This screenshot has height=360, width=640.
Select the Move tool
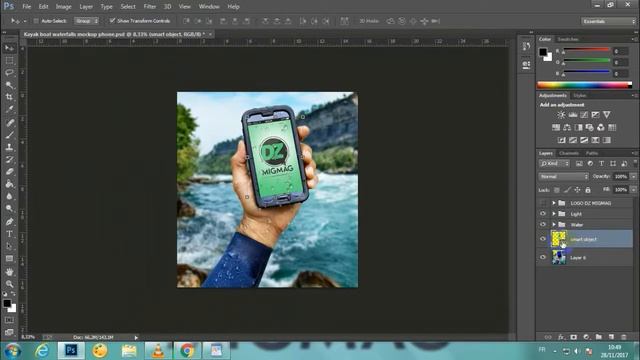9,48
